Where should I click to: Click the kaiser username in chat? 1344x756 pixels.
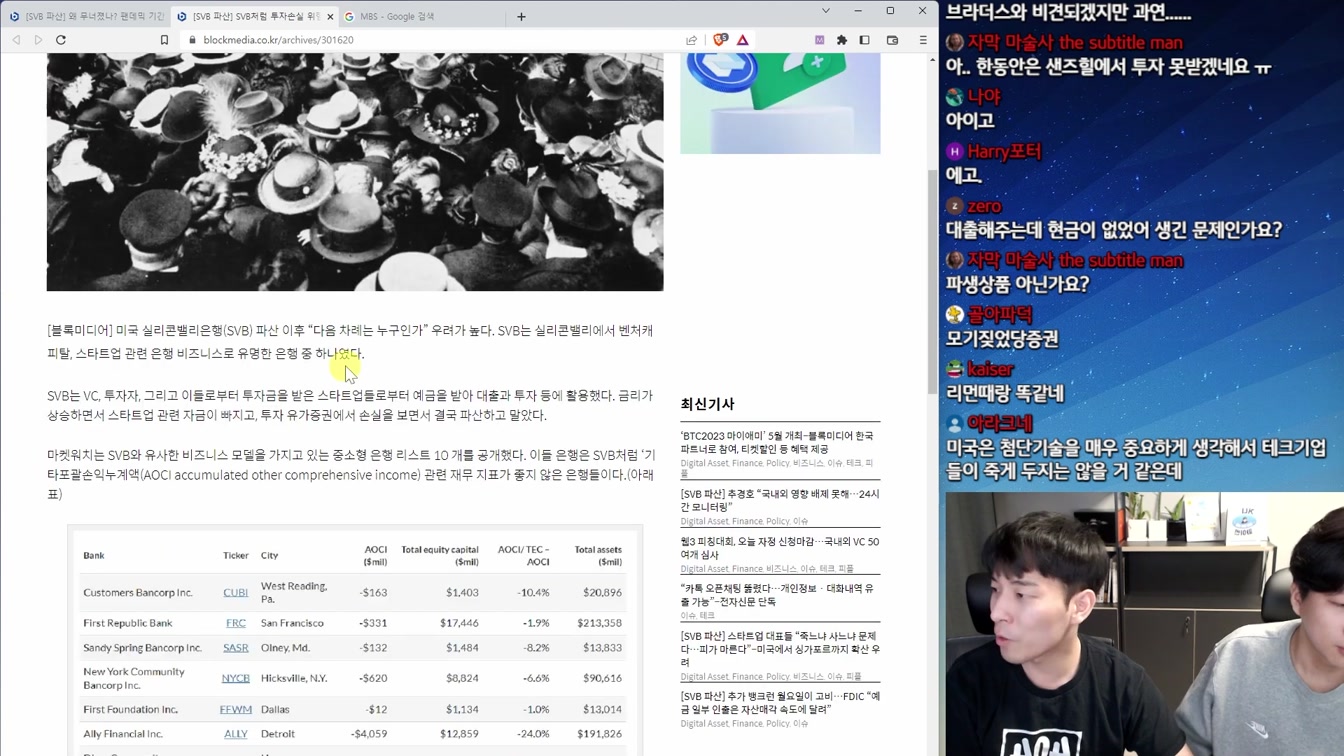pyautogui.click(x=990, y=369)
